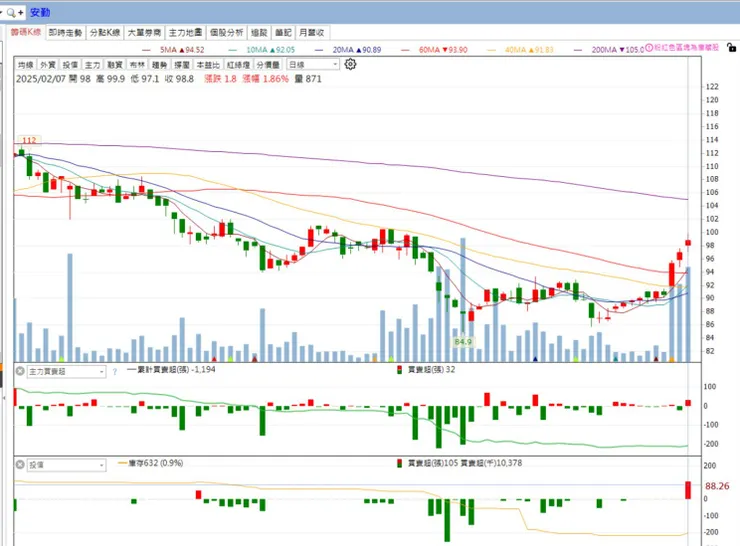740x546 pixels.
Task: Toggle the 本益比 overlay button
Action: 208,65
